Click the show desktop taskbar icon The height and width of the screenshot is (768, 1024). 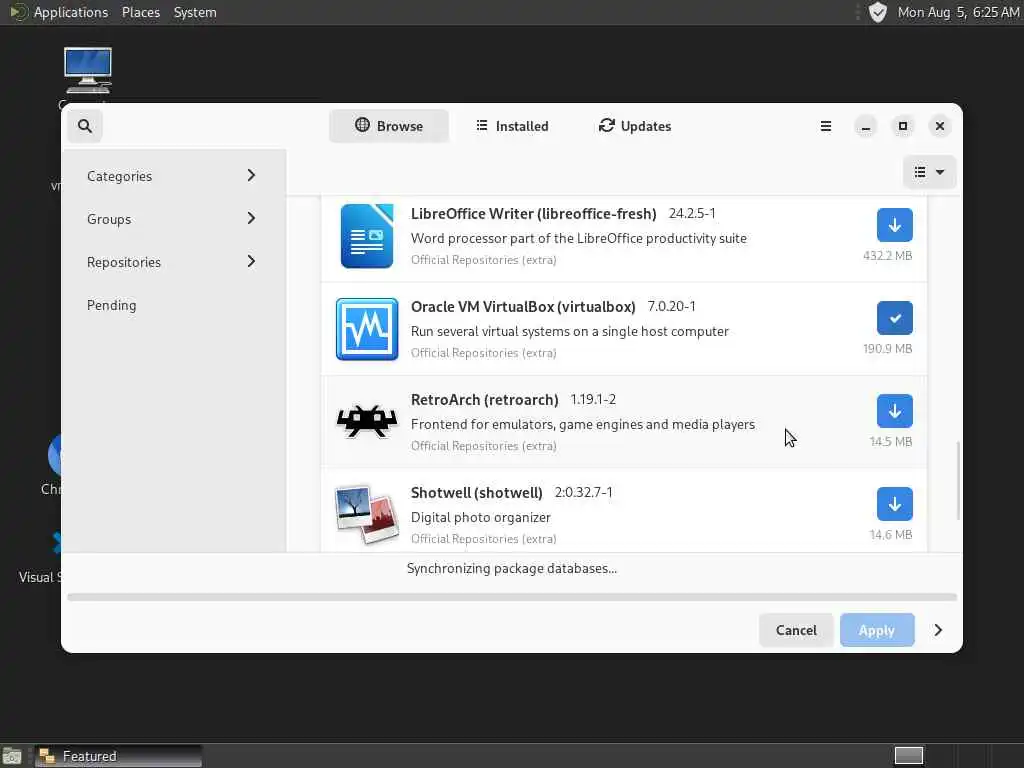click(x=12, y=757)
